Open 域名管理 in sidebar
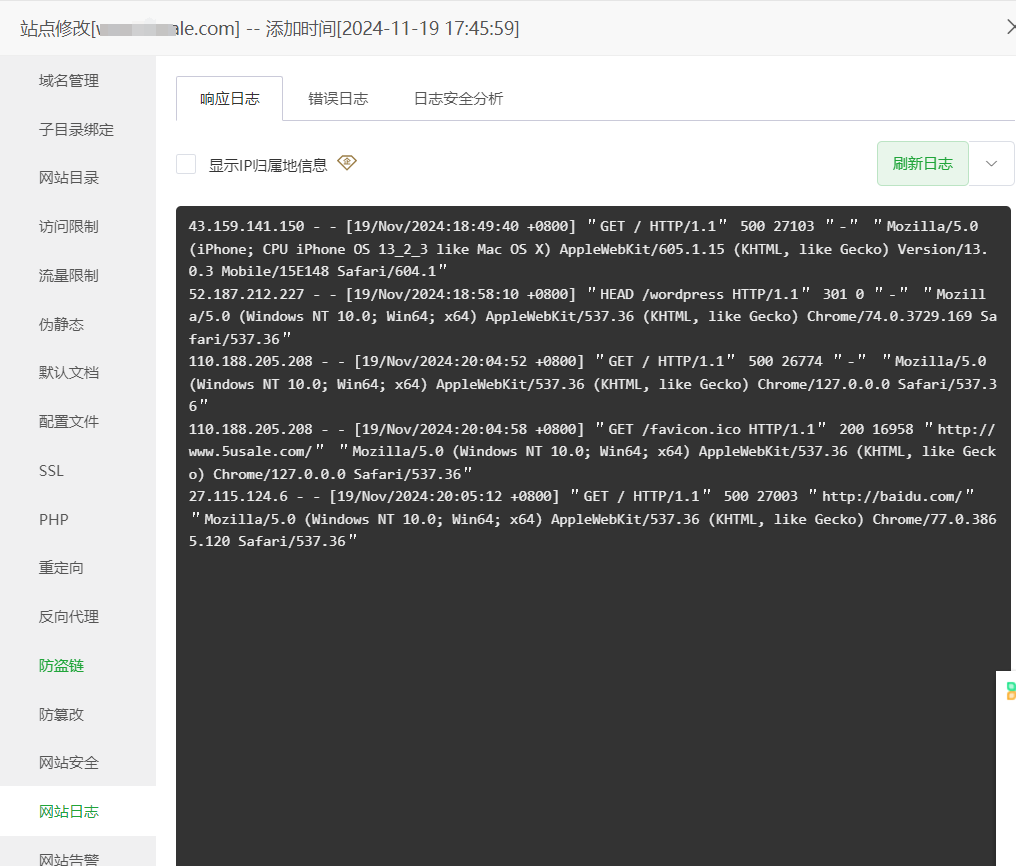Screen dimensions: 1016x866 pyautogui.click(x=69, y=81)
